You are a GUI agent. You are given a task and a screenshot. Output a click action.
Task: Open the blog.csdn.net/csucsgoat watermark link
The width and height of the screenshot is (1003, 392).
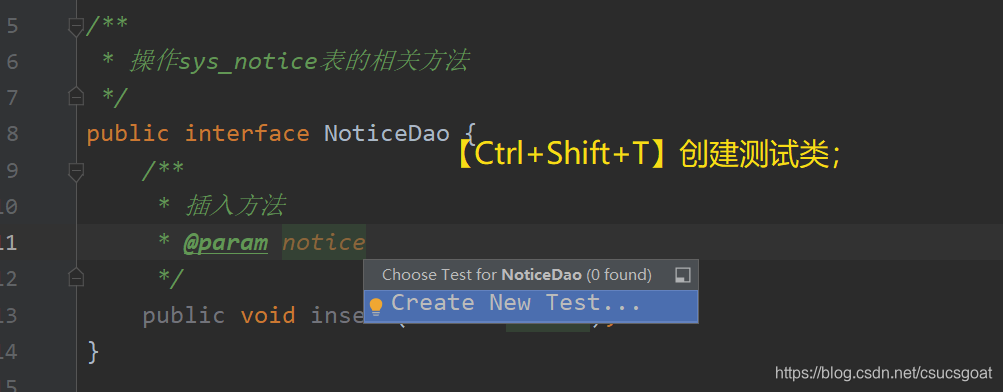point(883,373)
